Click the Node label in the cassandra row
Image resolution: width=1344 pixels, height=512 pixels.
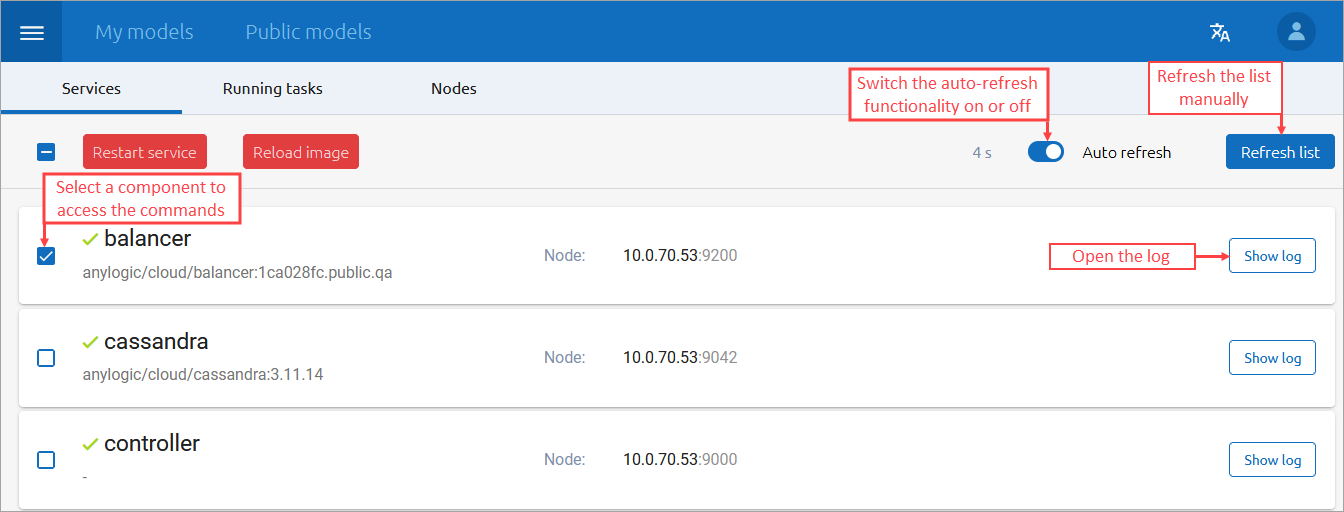point(565,358)
